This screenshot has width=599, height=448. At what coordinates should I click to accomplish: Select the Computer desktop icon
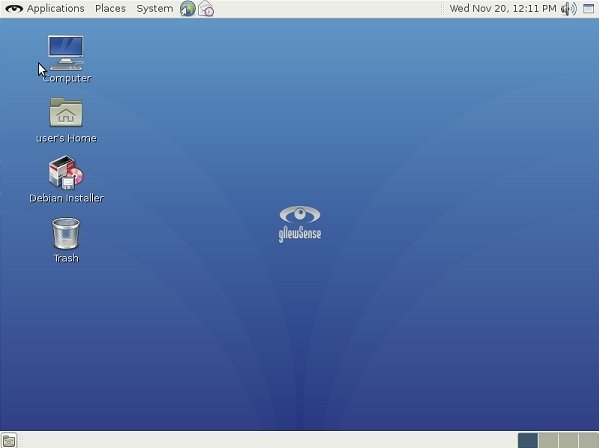66,53
